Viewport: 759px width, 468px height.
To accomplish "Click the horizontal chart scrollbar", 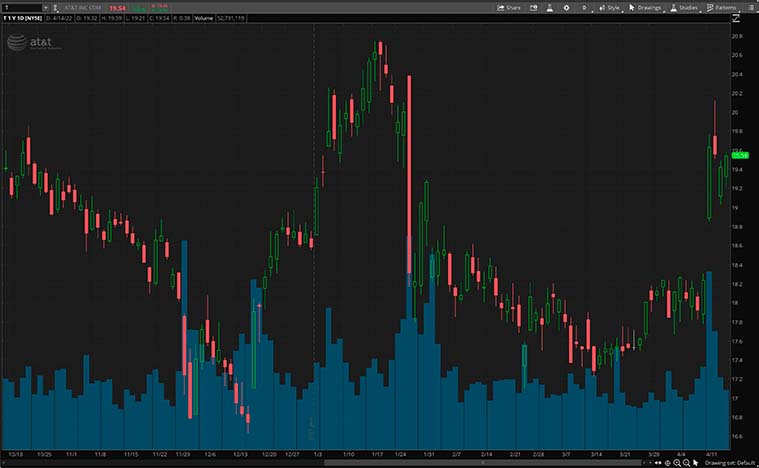I will tap(483, 463).
